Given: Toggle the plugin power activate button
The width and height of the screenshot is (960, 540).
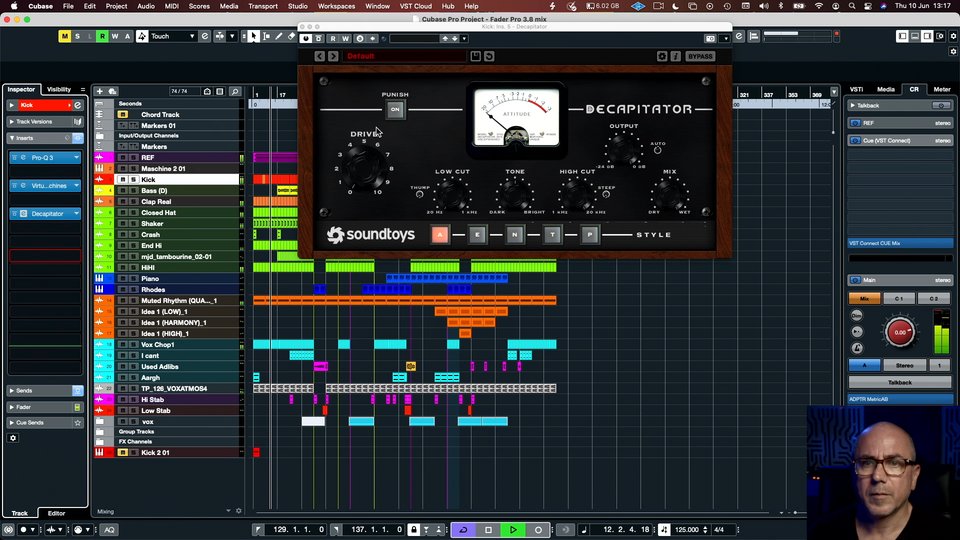Looking at the screenshot, I should pos(306,39).
